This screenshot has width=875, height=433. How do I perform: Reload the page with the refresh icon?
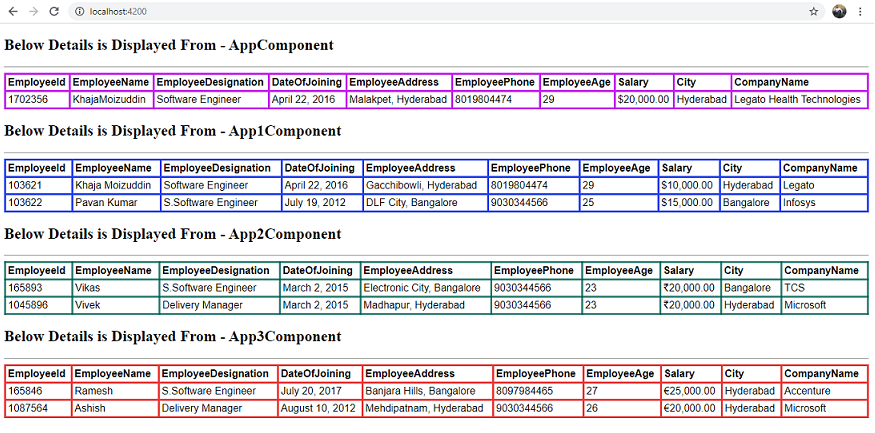(54, 11)
